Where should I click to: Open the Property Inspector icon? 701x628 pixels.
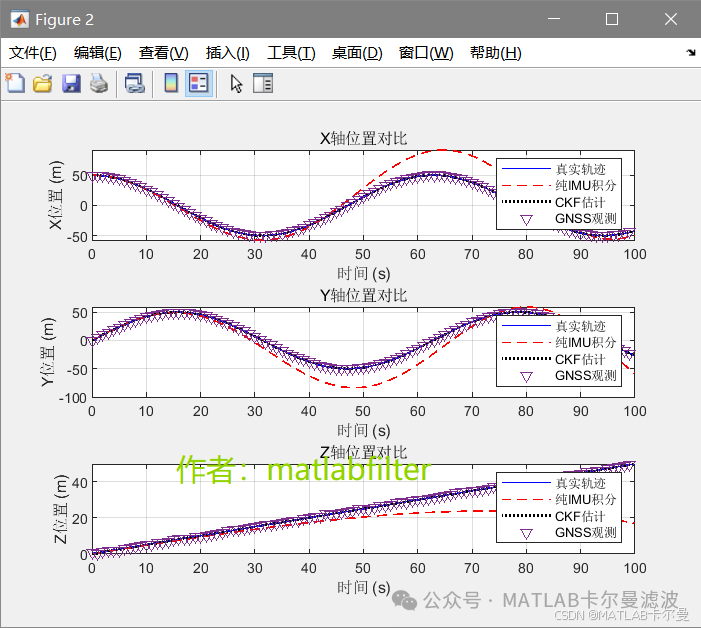point(263,84)
